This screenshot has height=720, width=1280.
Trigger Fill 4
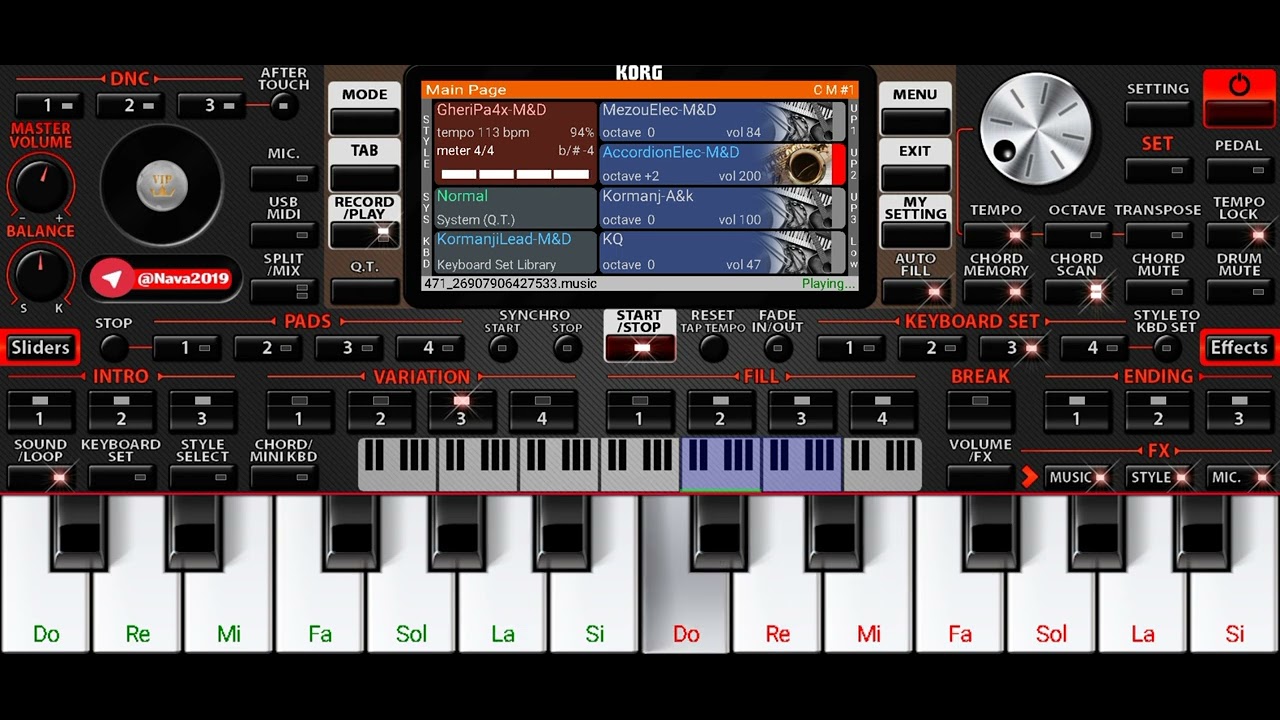pos(883,410)
